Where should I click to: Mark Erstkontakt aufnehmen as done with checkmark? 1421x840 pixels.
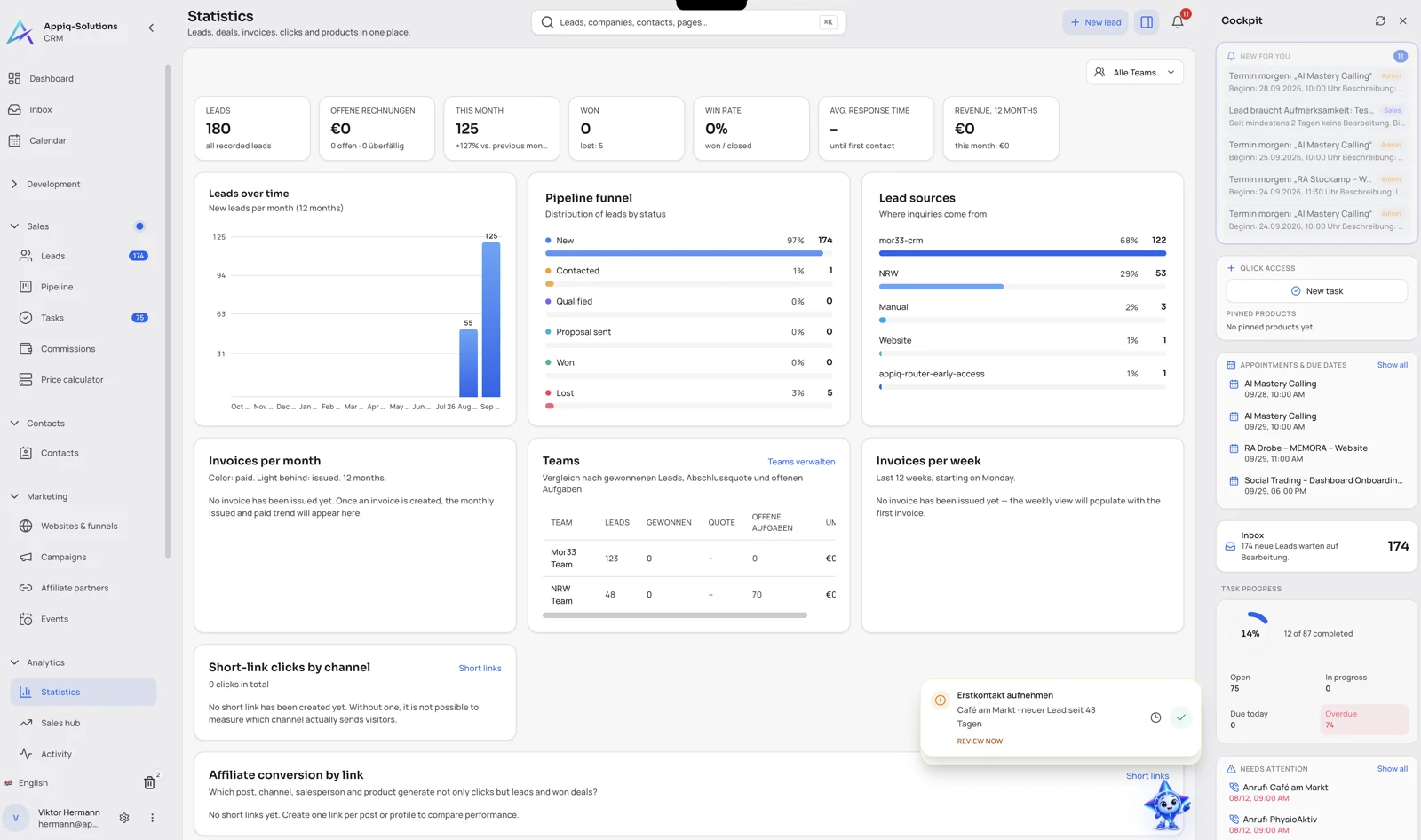(x=1181, y=717)
